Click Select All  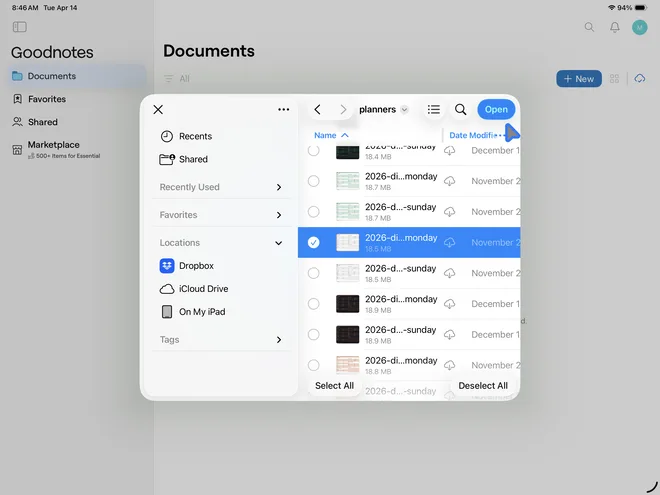click(x=334, y=386)
